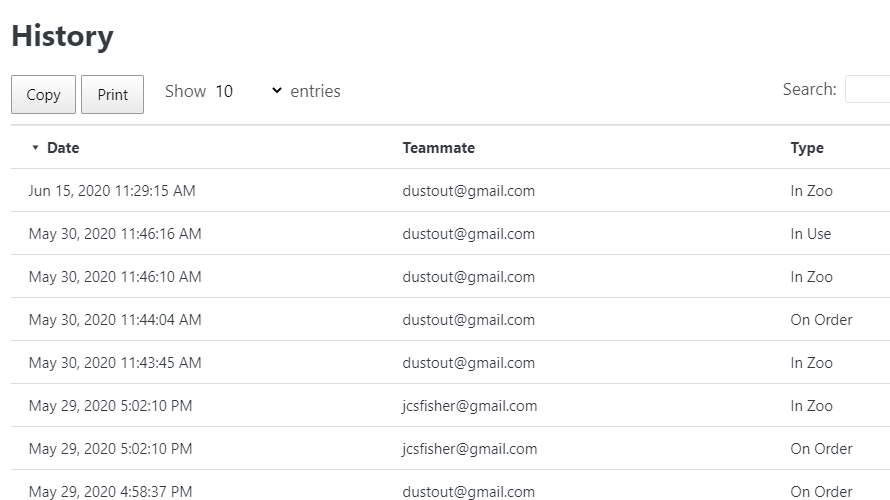Image resolution: width=890 pixels, height=500 pixels.
Task: Click the May 30, 2020 11:43:45 AM entry
Action: pyautogui.click(x=115, y=363)
